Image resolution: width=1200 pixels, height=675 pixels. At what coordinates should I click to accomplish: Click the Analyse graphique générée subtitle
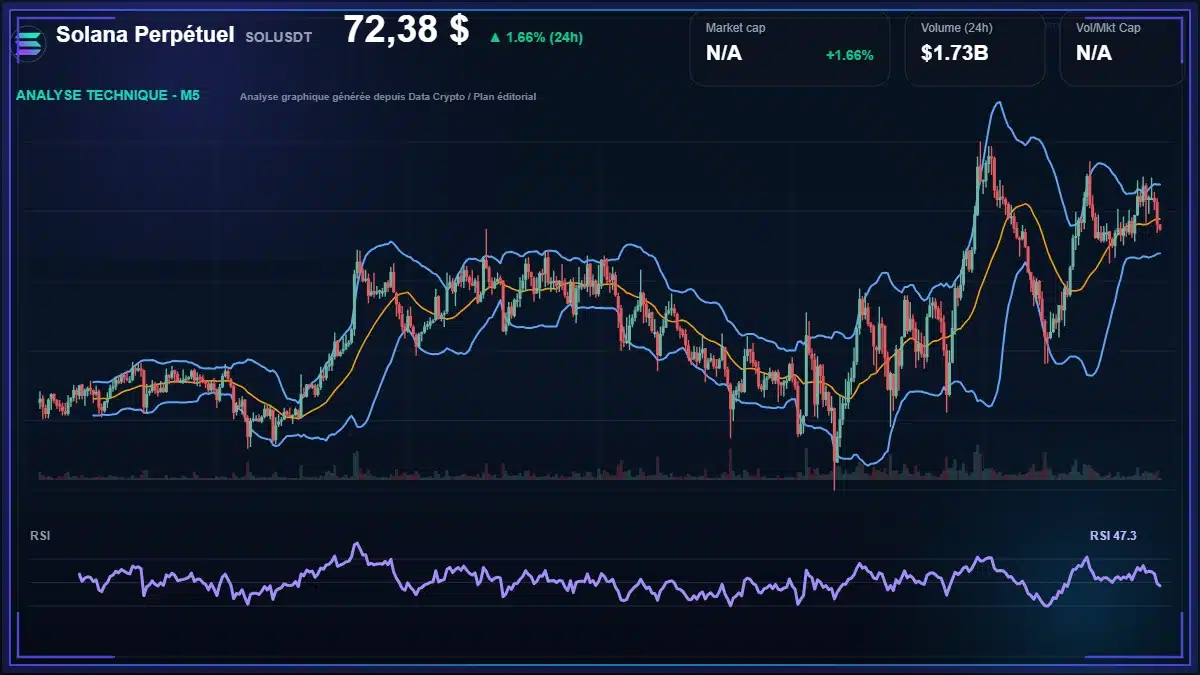click(388, 97)
